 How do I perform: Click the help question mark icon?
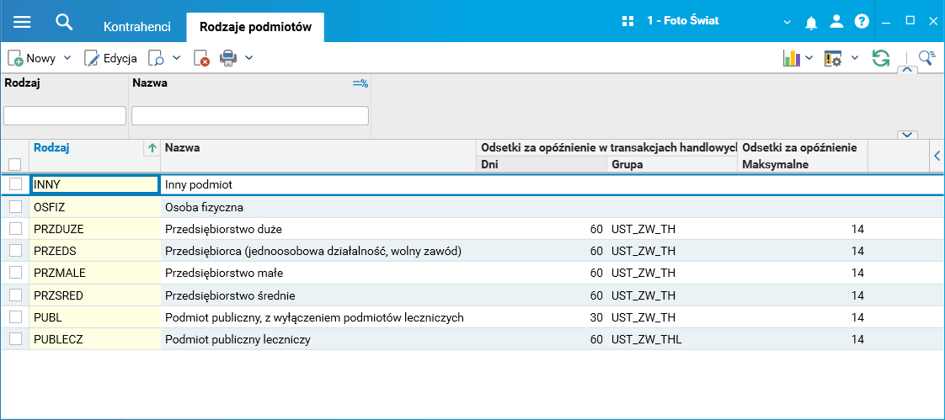tap(862, 21)
